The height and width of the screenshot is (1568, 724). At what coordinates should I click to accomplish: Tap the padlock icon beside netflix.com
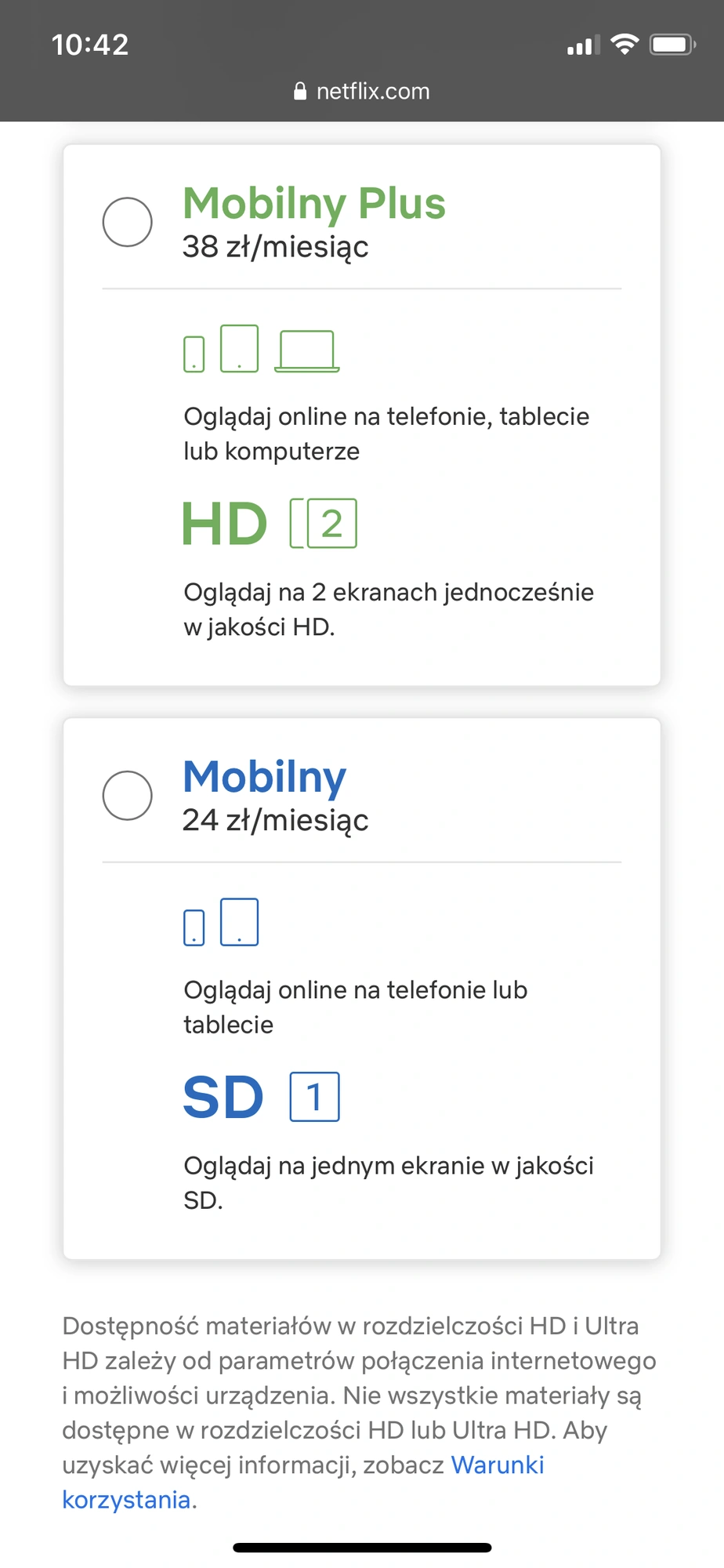[300, 92]
